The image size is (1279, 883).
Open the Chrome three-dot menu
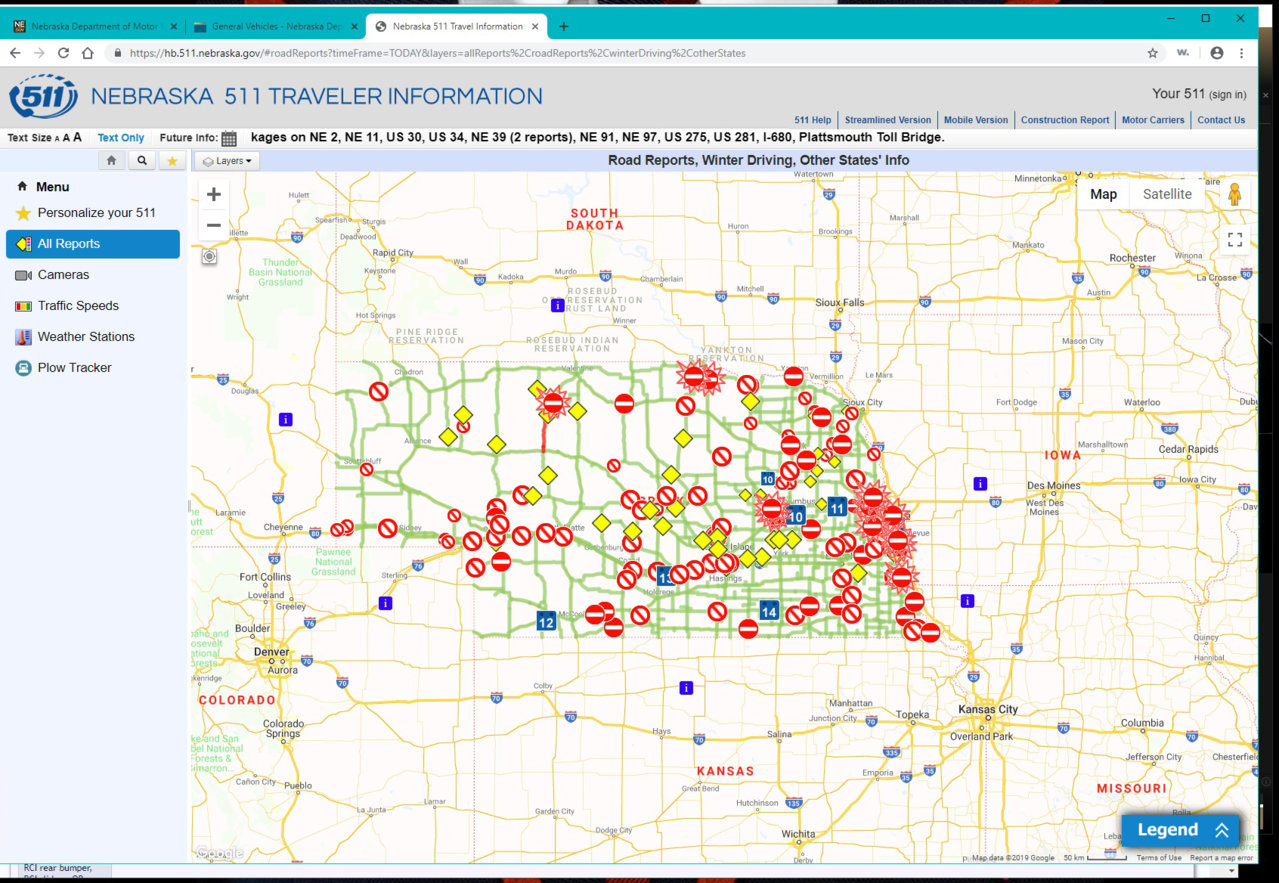[x=1242, y=53]
